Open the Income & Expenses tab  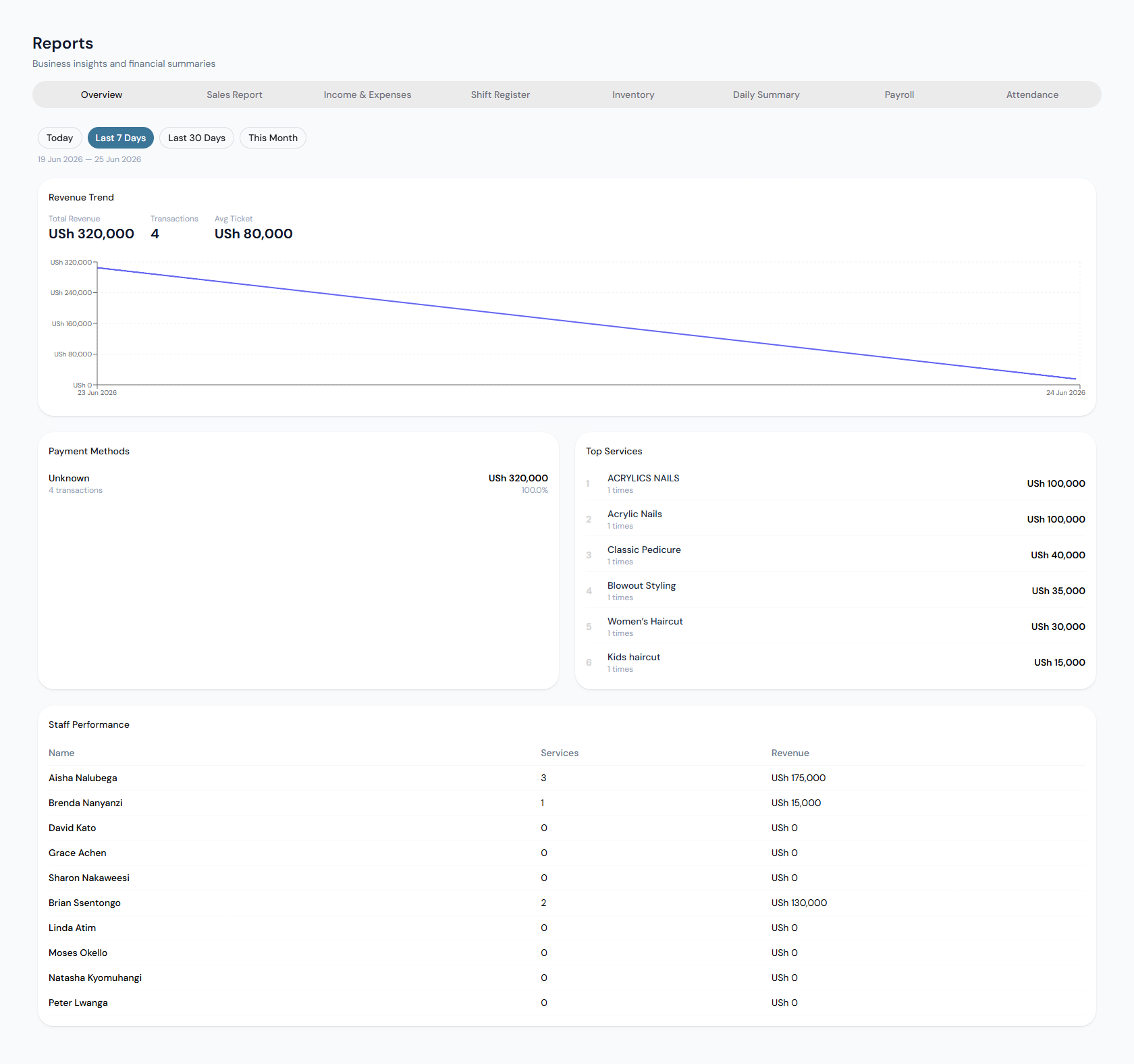[x=367, y=95]
